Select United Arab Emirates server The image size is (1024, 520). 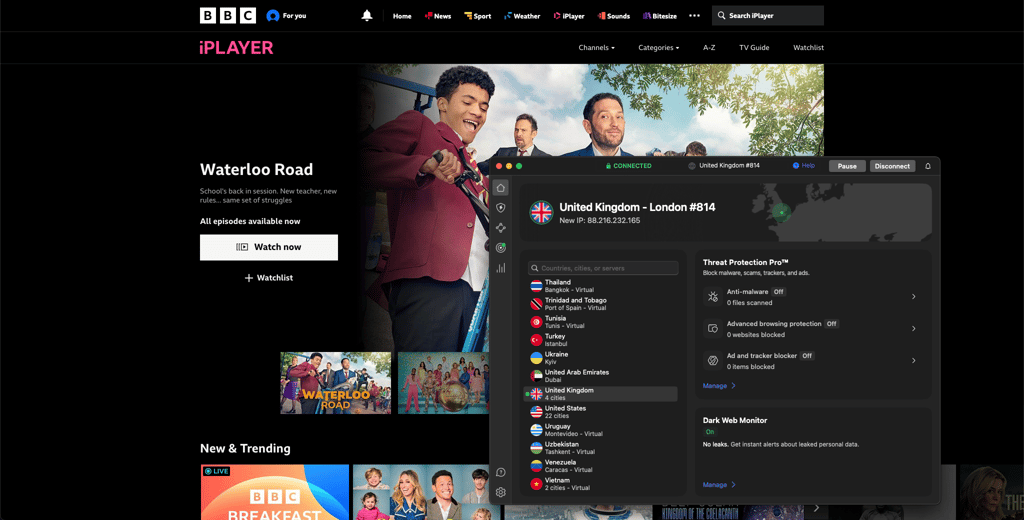(x=601, y=376)
